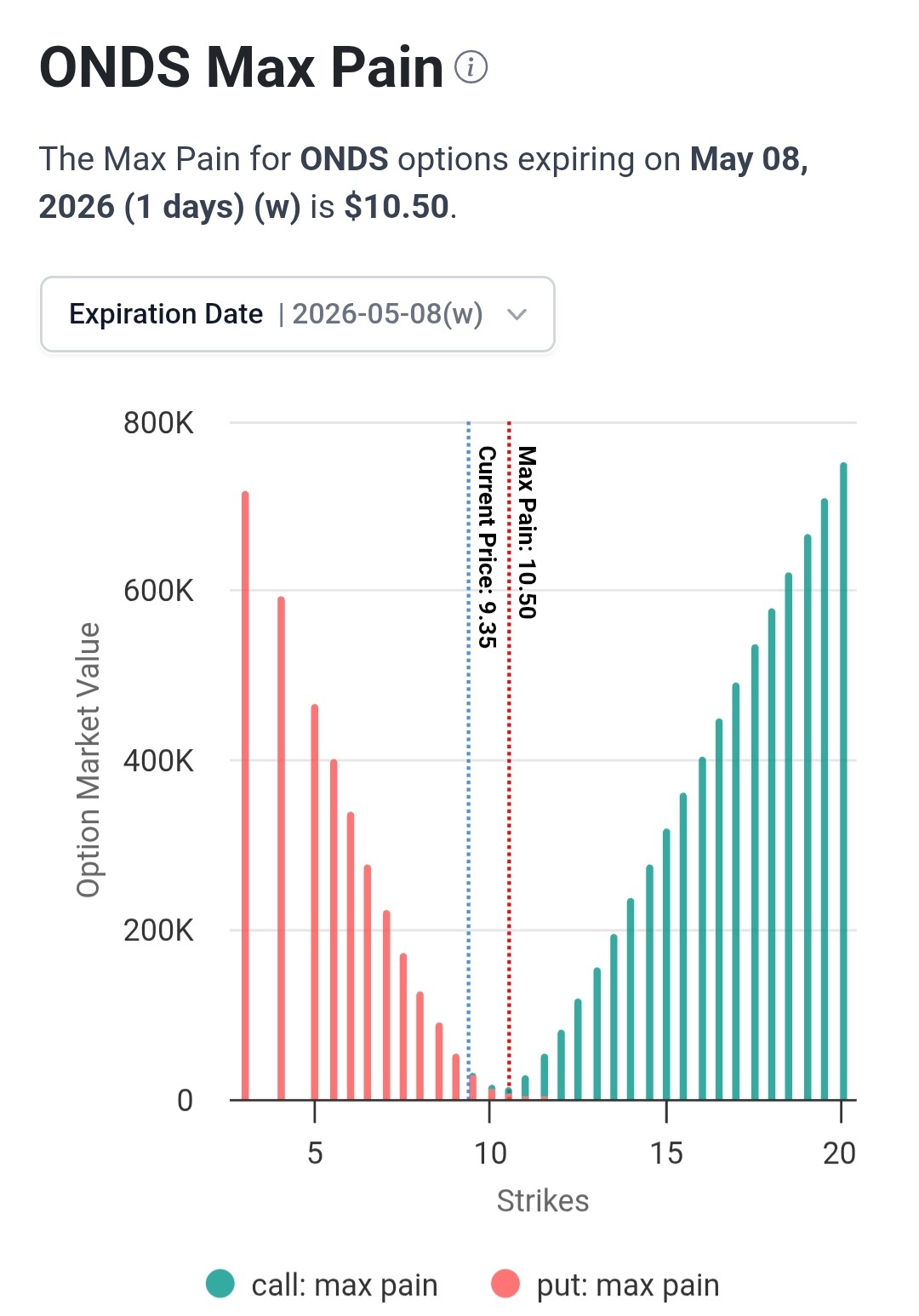
Task: Click the red put legend circle
Action: (505, 1284)
